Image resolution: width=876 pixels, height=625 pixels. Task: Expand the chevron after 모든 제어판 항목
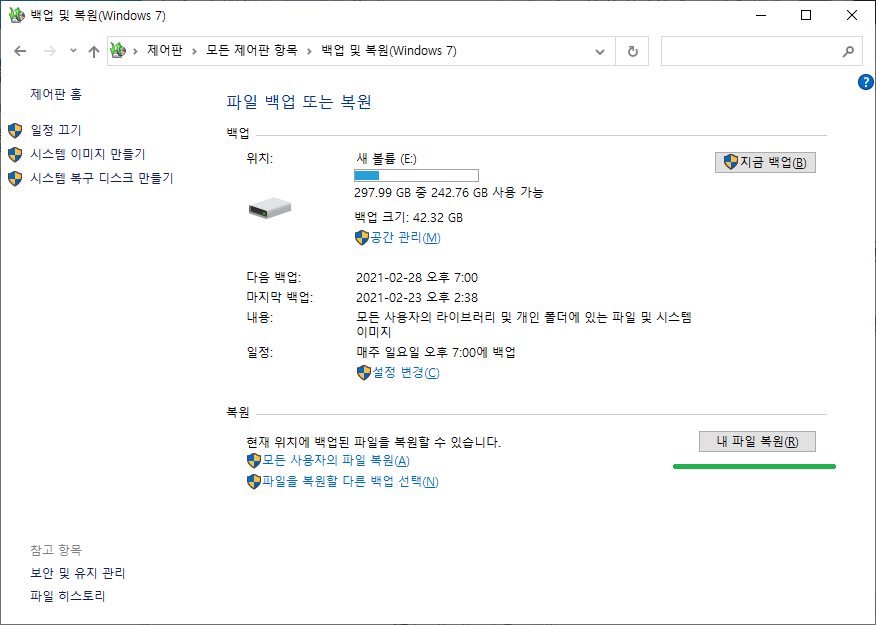pos(309,51)
